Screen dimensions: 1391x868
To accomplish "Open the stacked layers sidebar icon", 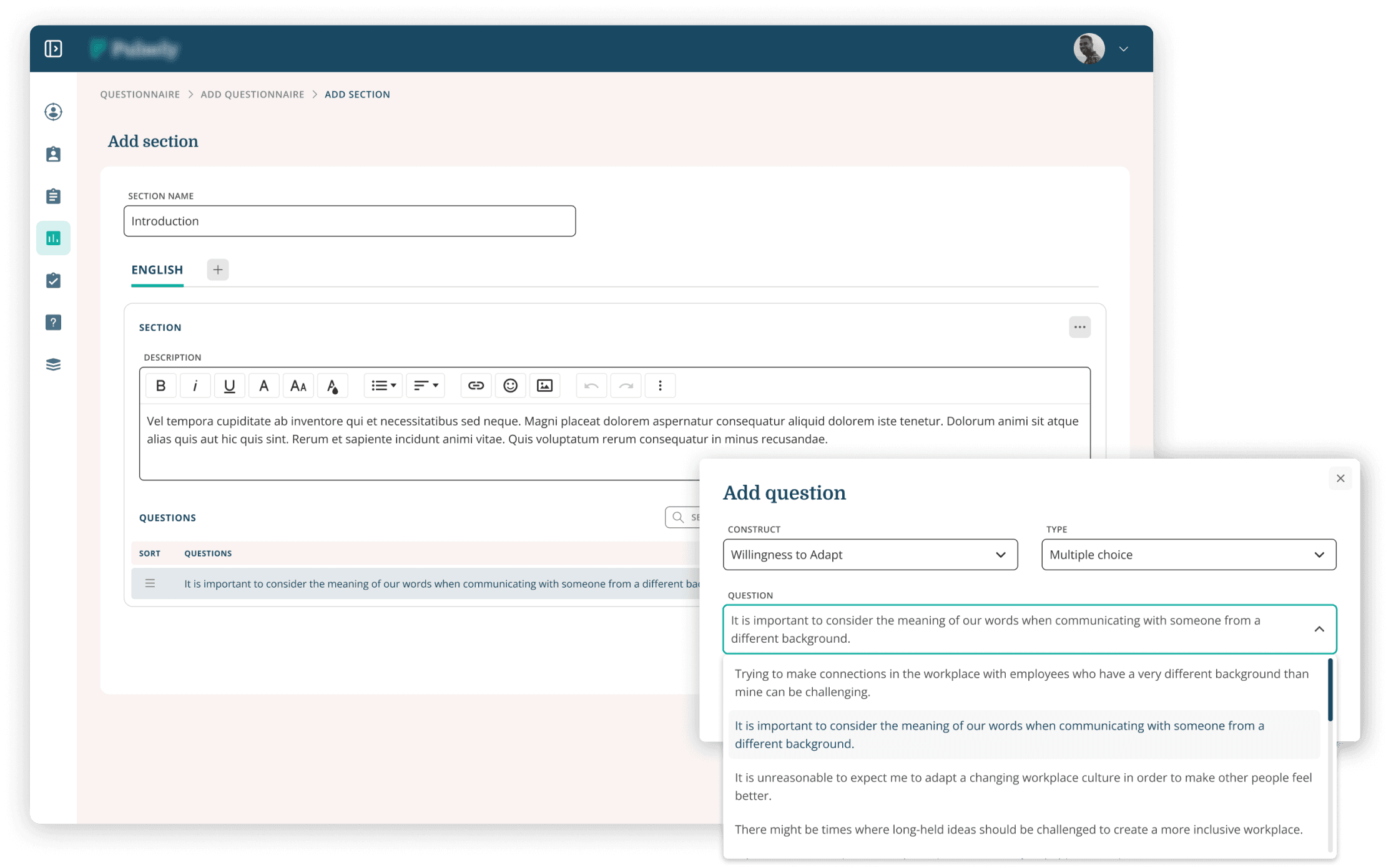I will tap(54, 364).
